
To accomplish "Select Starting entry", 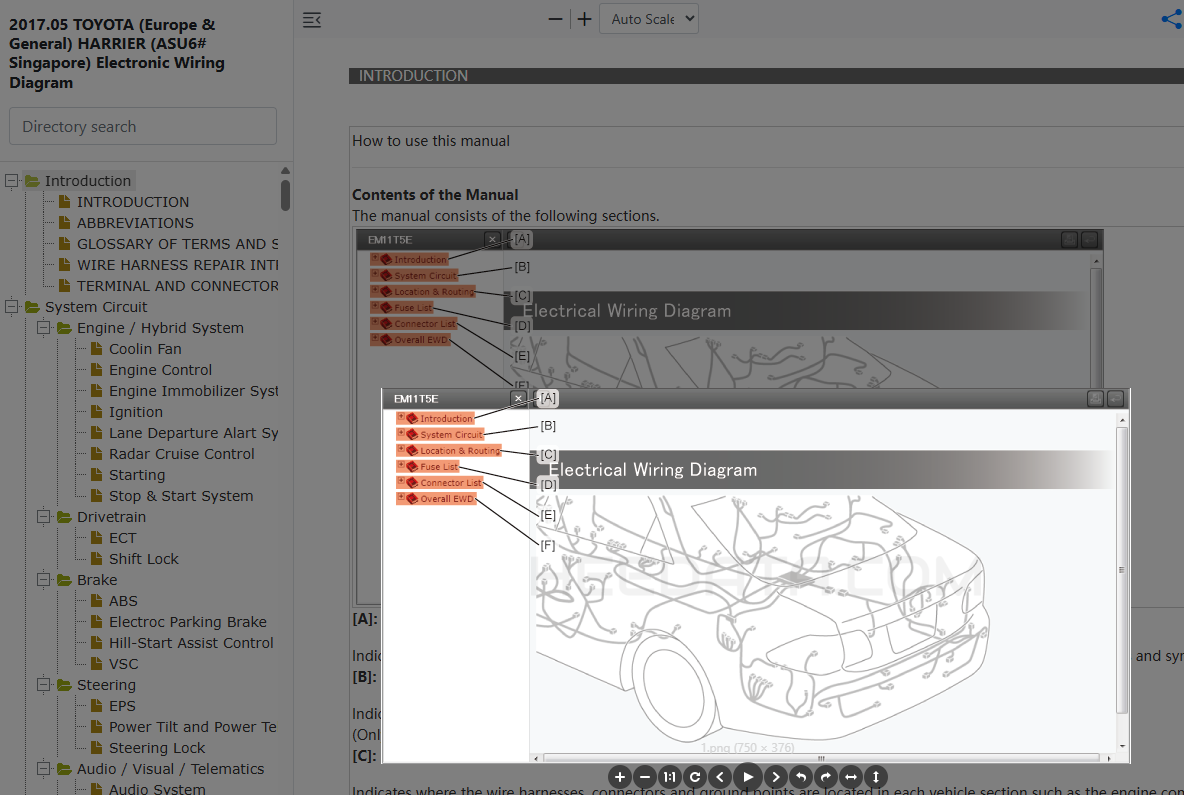I will 137,475.
